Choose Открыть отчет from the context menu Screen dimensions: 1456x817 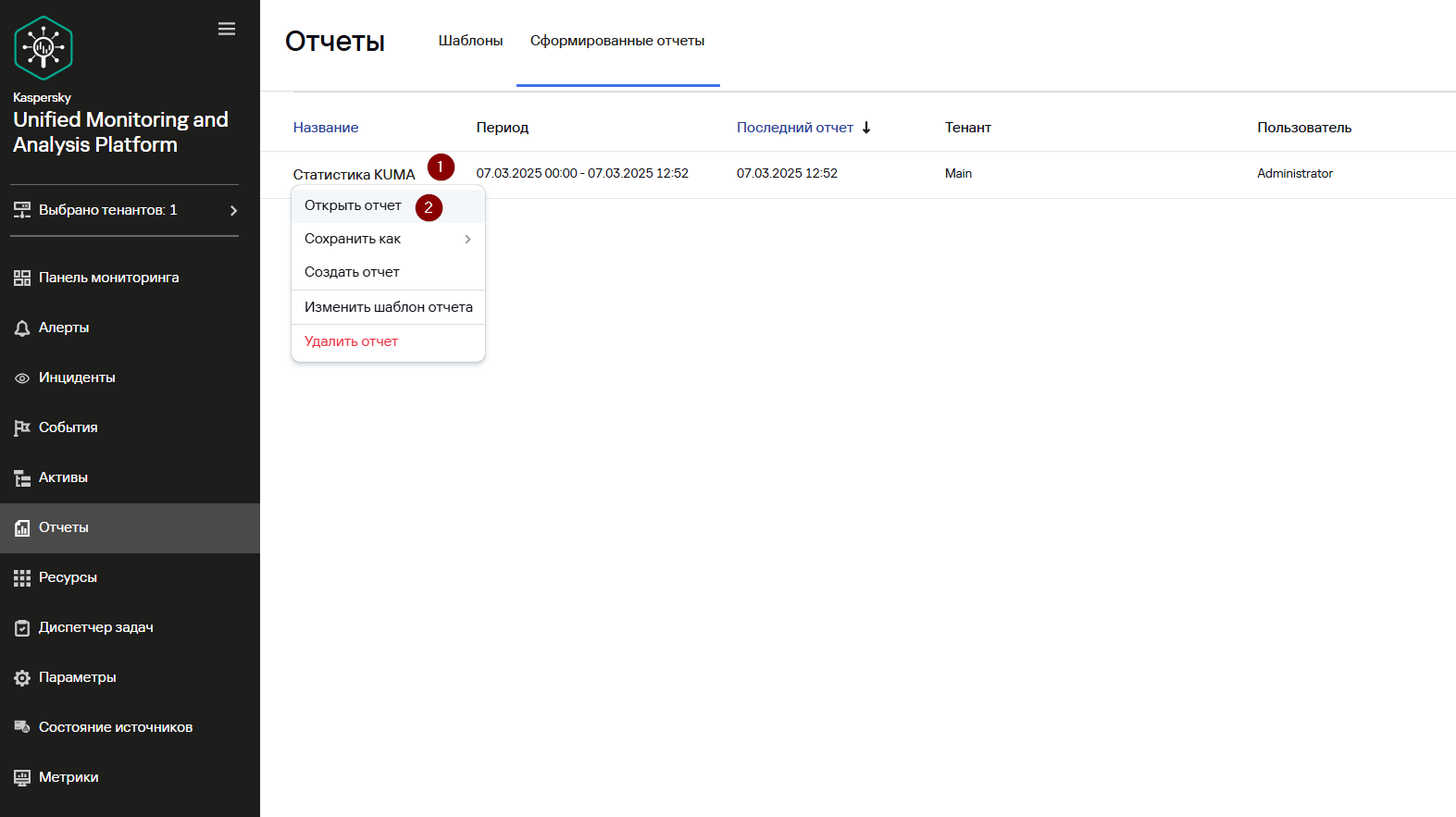tap(388, 205)
